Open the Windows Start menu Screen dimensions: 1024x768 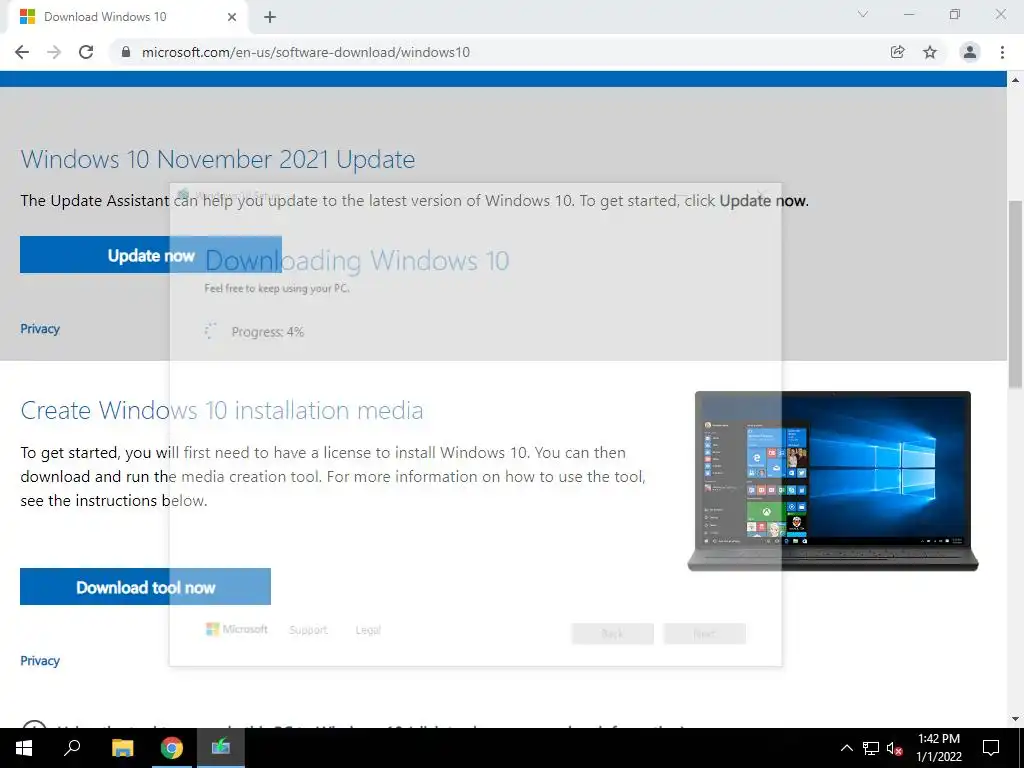tap(24, 748)
